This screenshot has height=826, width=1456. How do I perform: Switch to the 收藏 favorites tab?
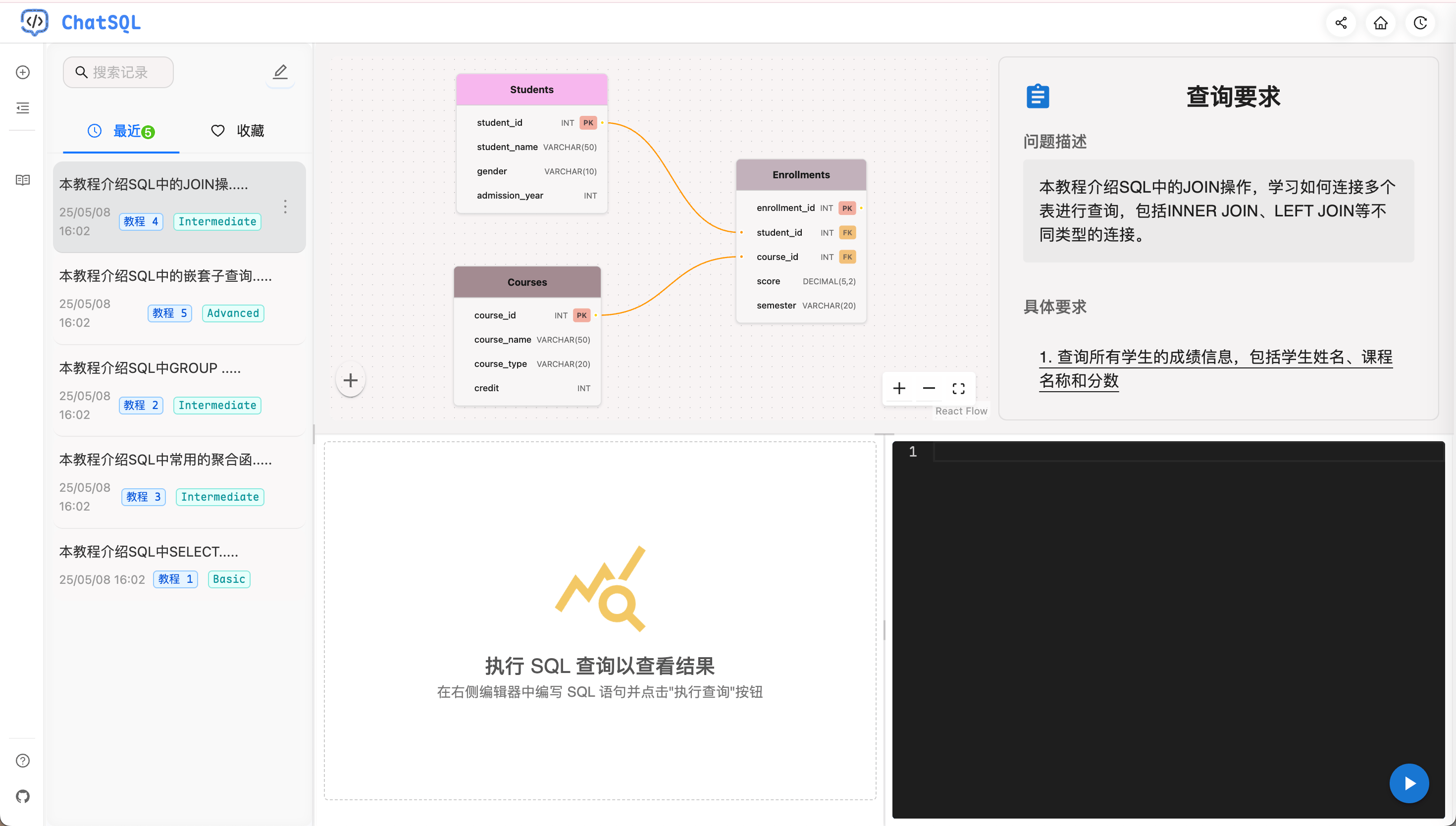[x=237, y=131]
